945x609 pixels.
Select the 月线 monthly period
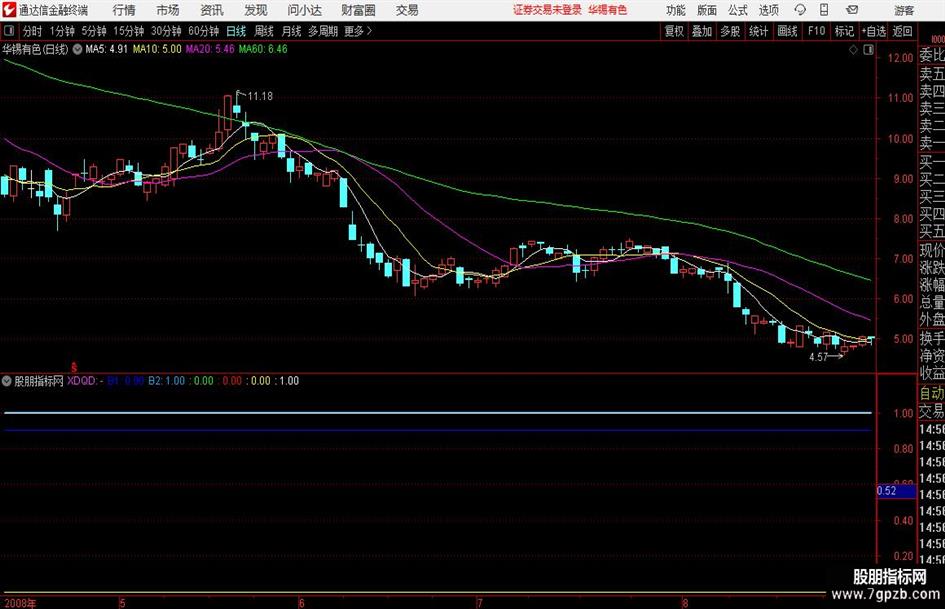coord(291,31)
